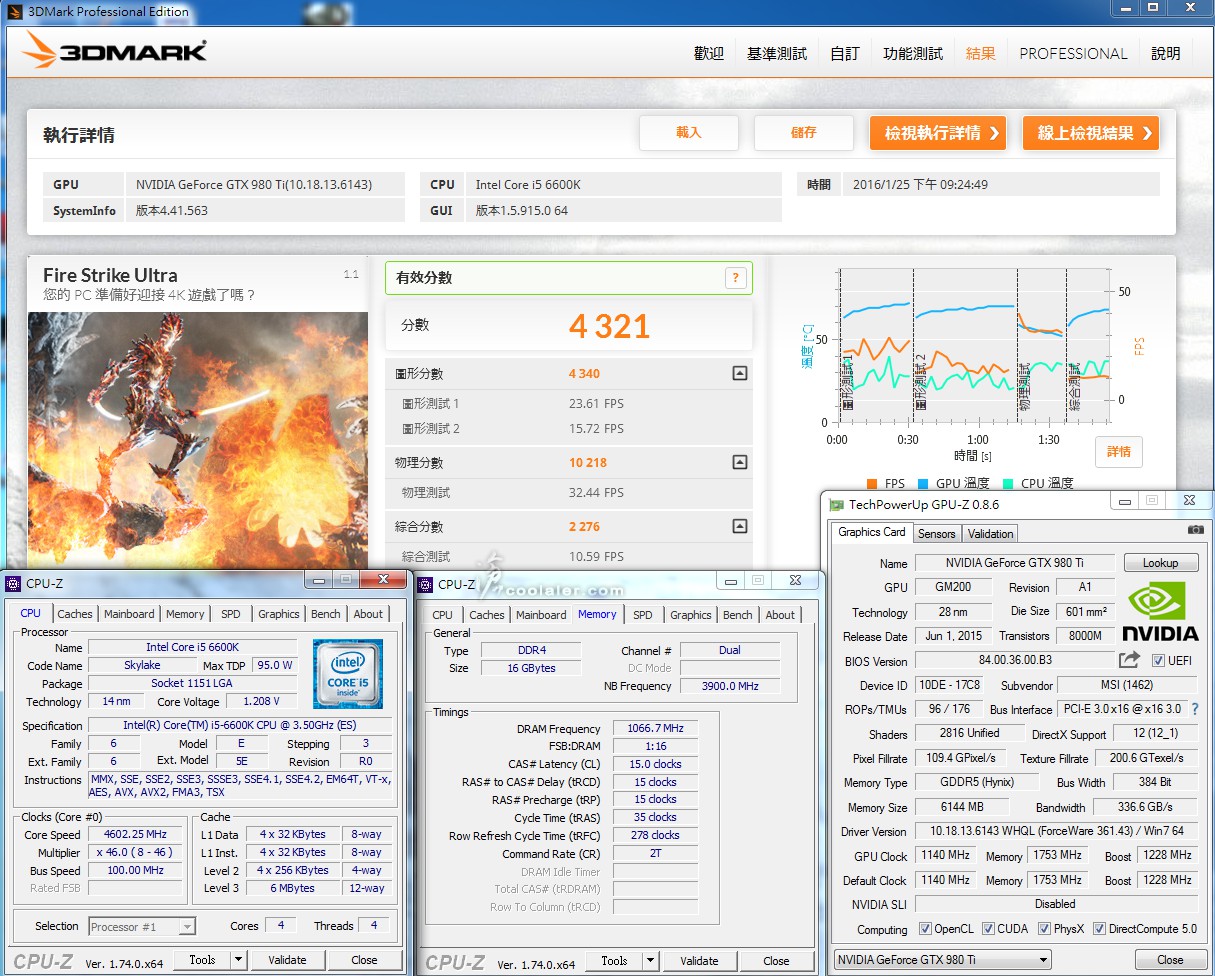
Task: Click the 線上檢視結果 button
Action: tap(1091, 133)
